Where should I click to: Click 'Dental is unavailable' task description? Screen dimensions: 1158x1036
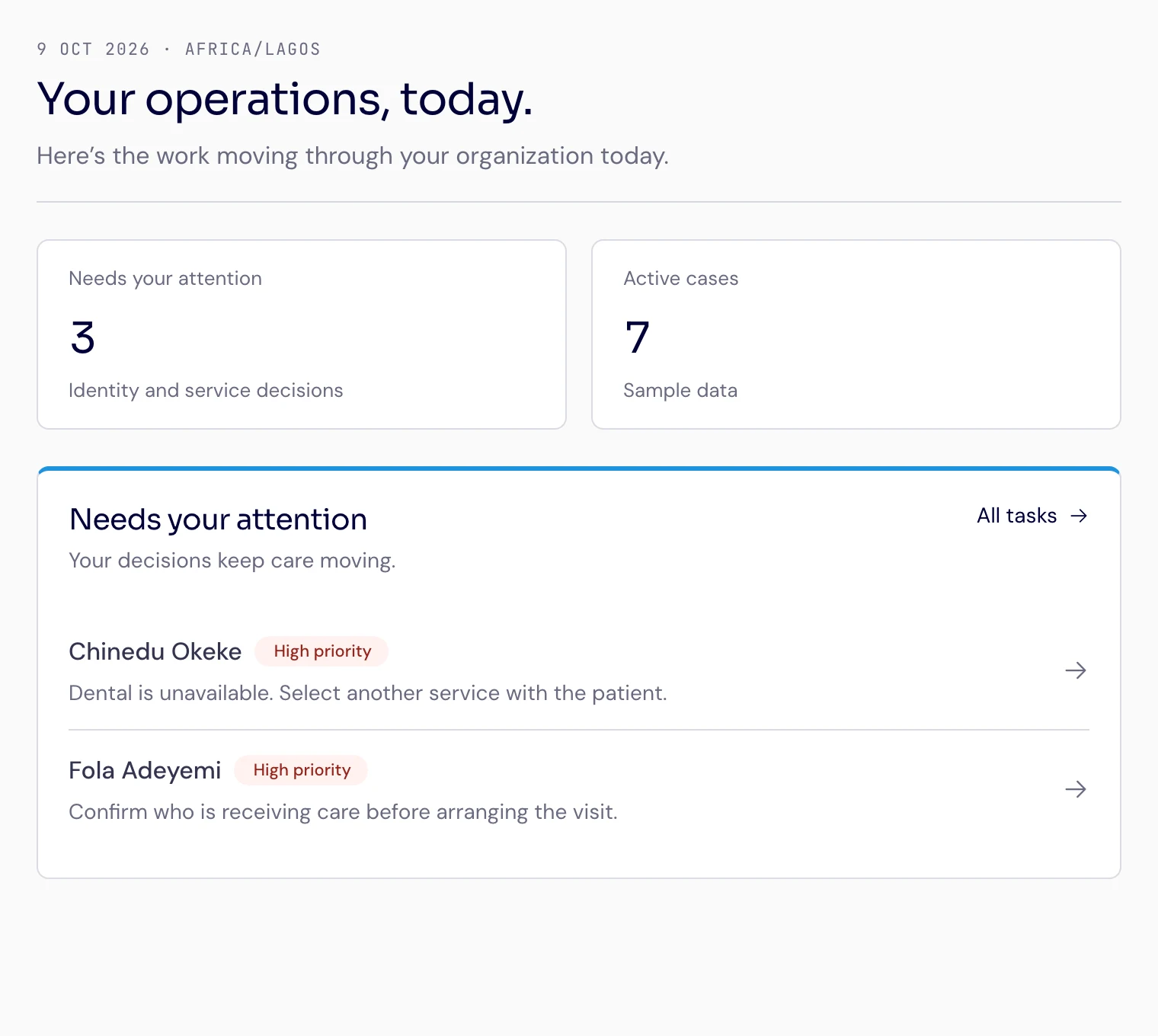[368, 693]
